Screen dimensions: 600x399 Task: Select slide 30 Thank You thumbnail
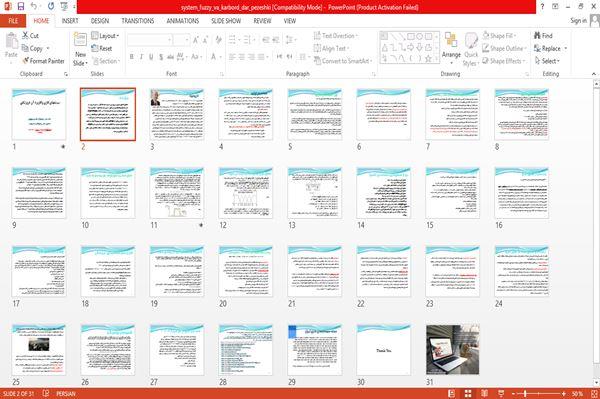point(383,350)
